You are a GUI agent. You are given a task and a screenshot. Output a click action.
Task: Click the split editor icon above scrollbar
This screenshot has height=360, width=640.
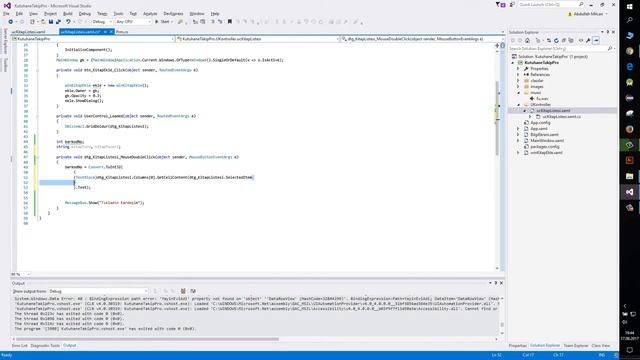point(497,46)
